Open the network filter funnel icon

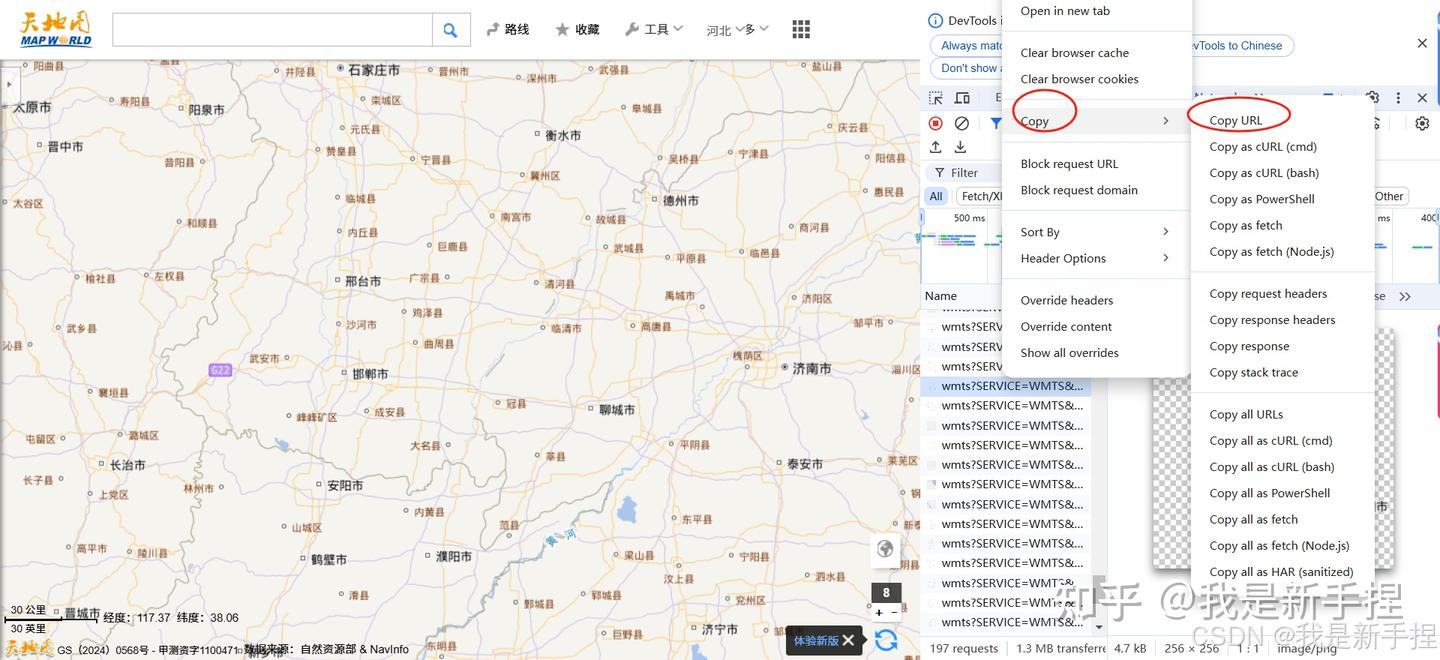(x=995, y=122)
